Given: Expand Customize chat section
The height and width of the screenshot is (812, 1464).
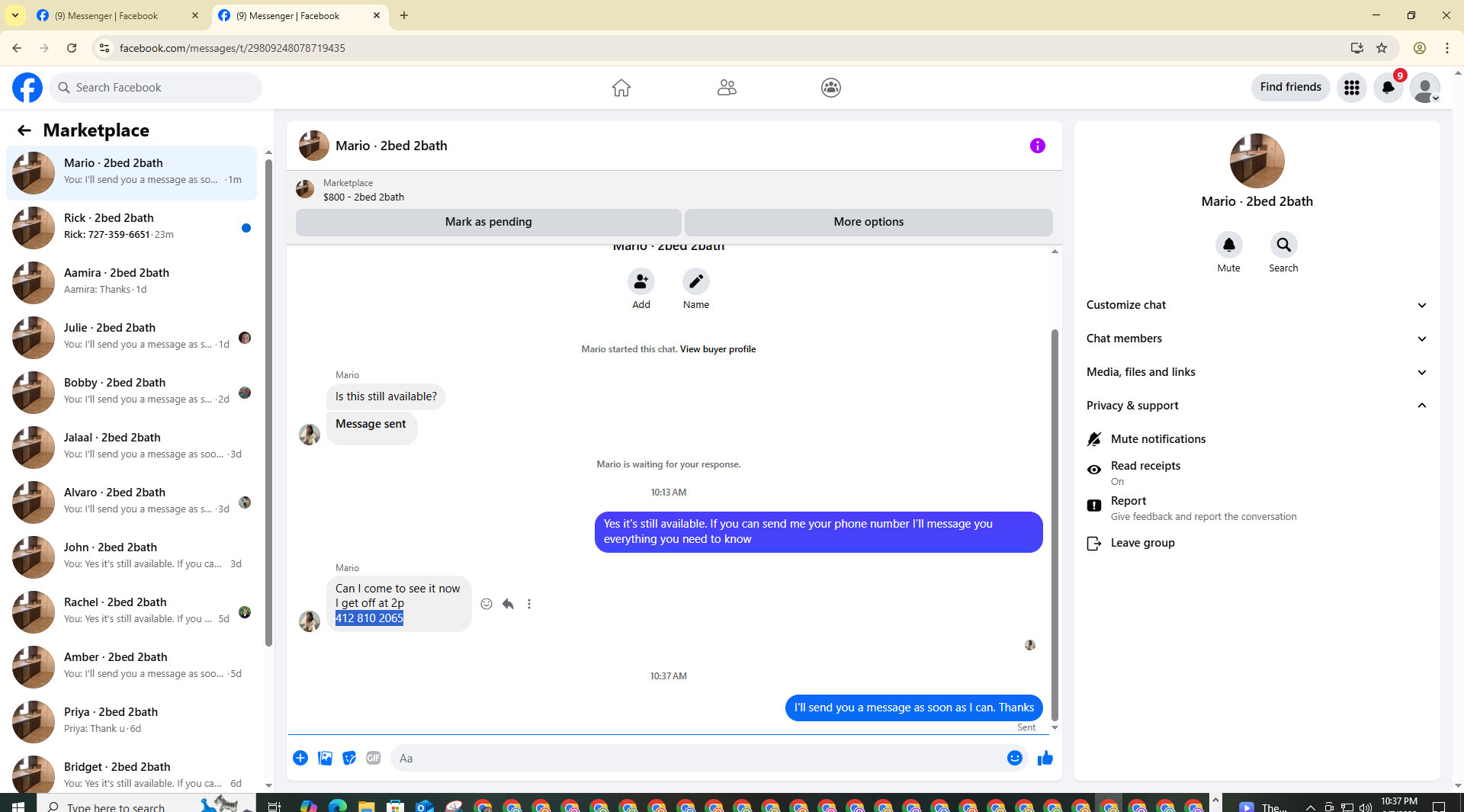Looking at the screenshot, I should coord(1257,305).
